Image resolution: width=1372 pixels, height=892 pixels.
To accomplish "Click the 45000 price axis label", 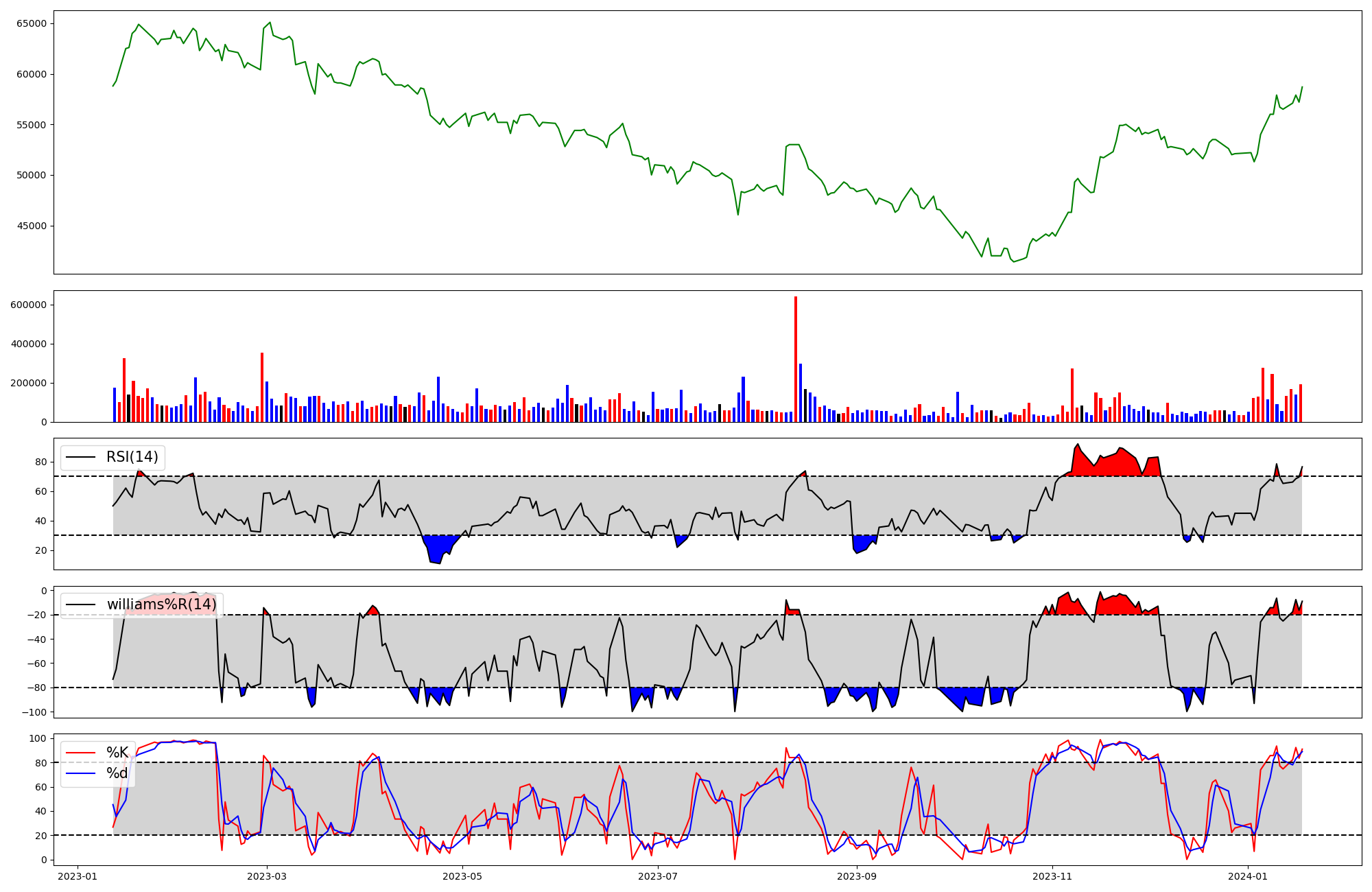I will 32,226.
